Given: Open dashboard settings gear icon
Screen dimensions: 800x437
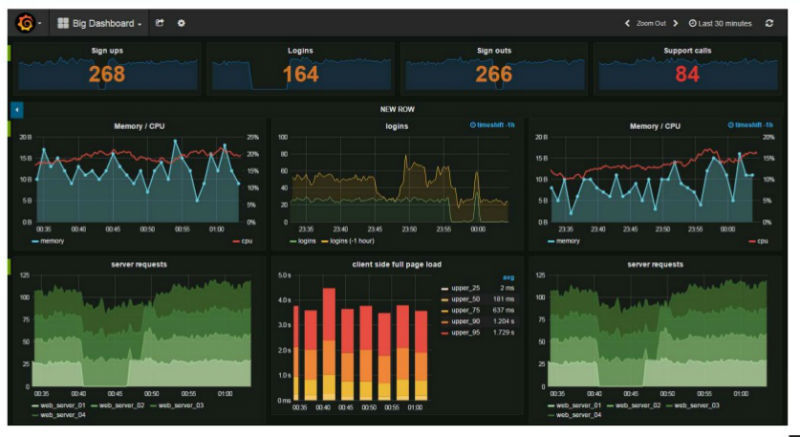Looking at the screenshot, I should (x=181, y=23).
